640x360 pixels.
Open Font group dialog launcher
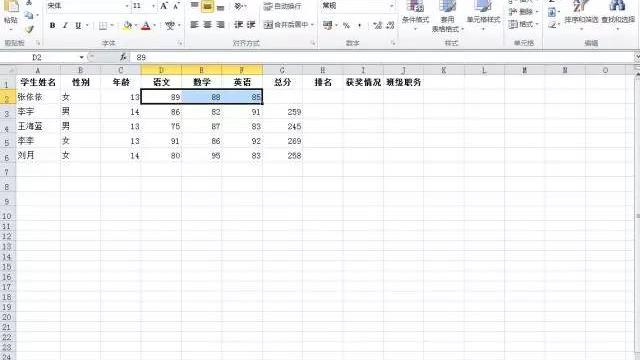point(180,43)
